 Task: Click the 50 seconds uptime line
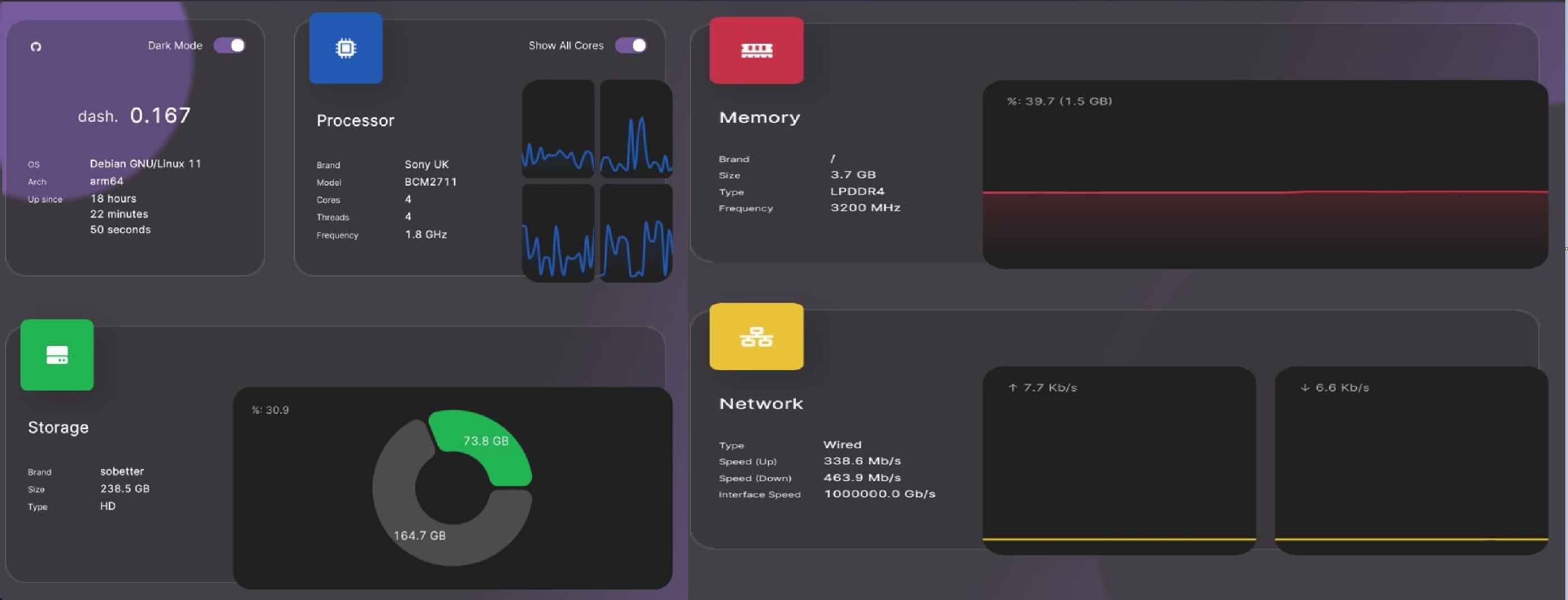click(121, 230)
